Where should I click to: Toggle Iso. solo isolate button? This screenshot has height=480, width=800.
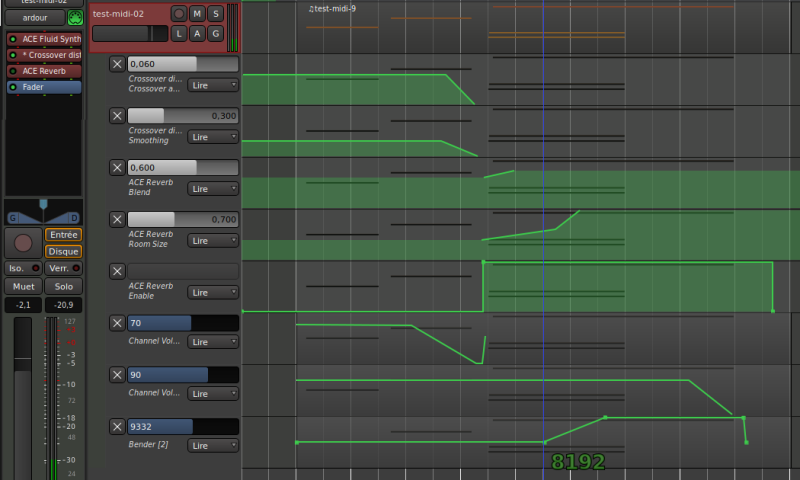point(23,268)
